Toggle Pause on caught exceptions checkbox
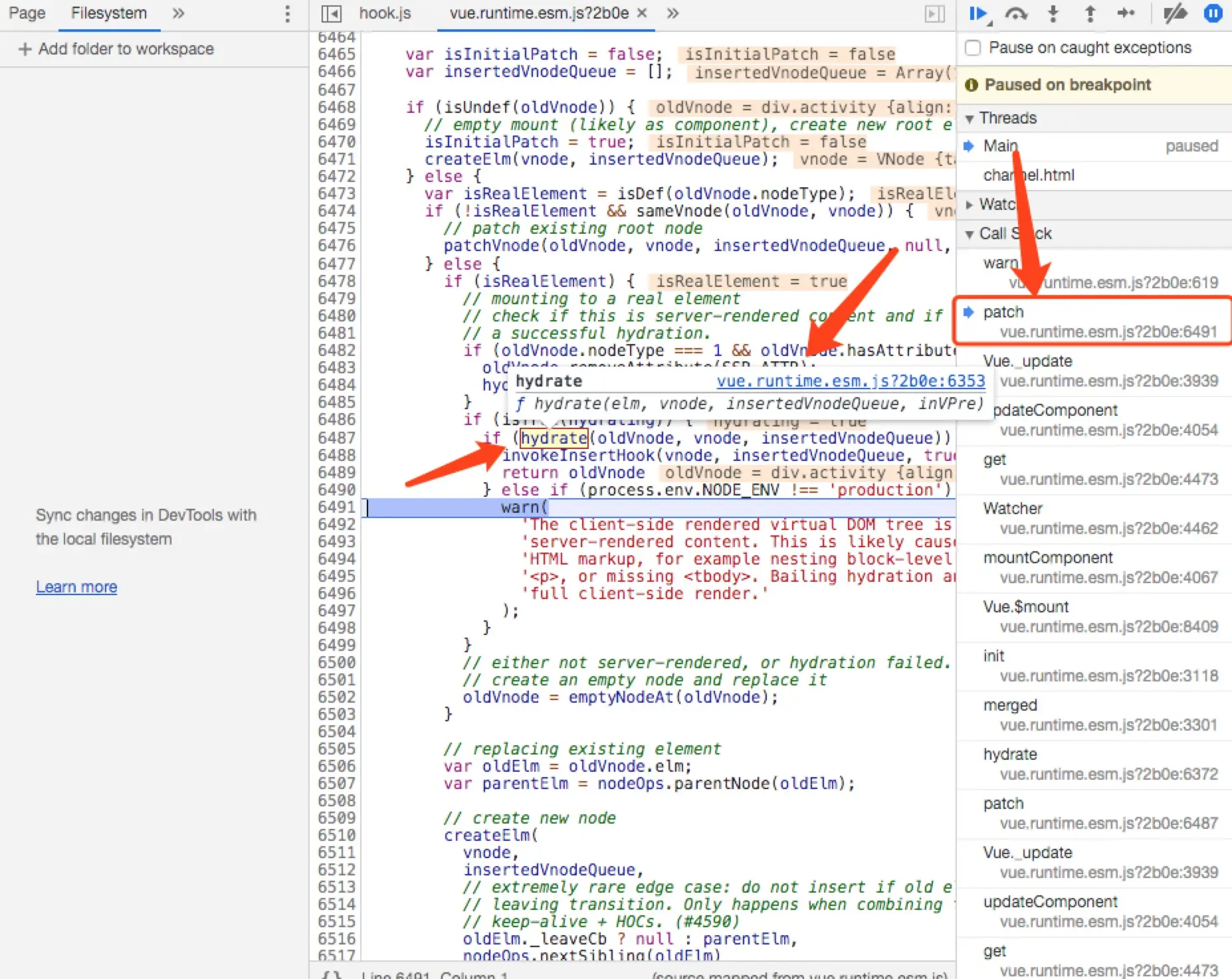The width and height of the screenshot is (1232, 979). (x=973, y=48)
